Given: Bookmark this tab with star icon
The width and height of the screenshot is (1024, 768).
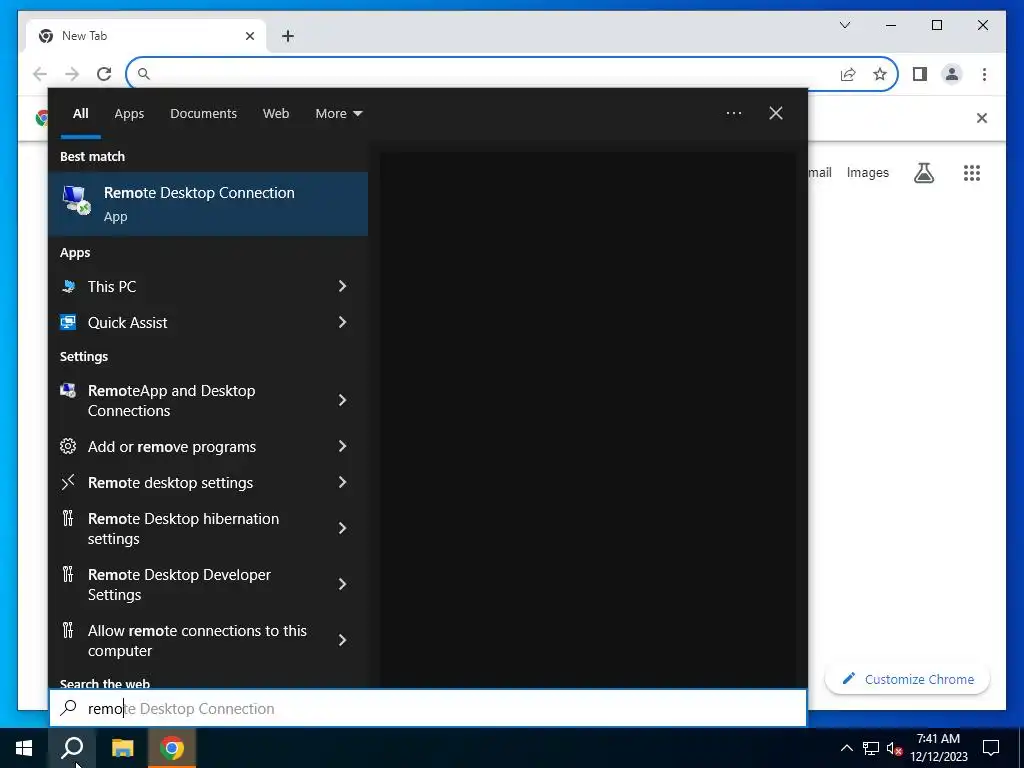Looking at the screenshot, I should [880, 74].
